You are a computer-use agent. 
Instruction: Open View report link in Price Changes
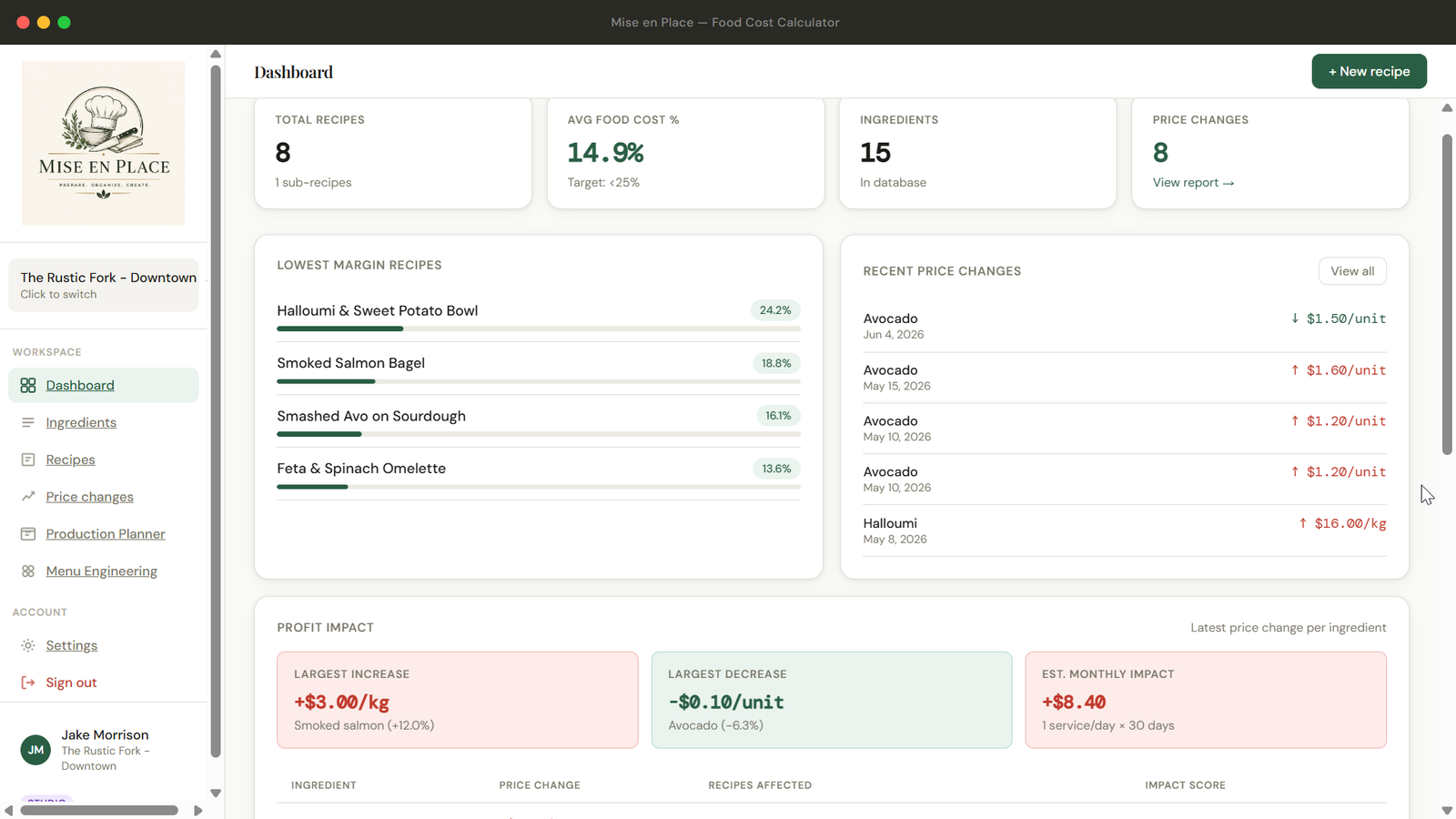pyautogui.click(x=1193, y=183)
